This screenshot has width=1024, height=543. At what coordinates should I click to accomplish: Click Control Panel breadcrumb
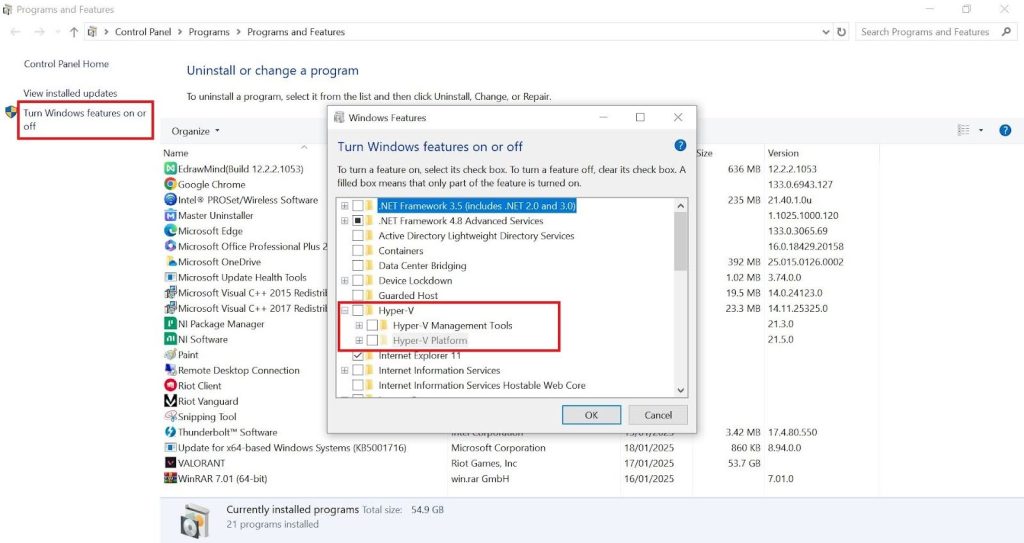click(143, 32)
